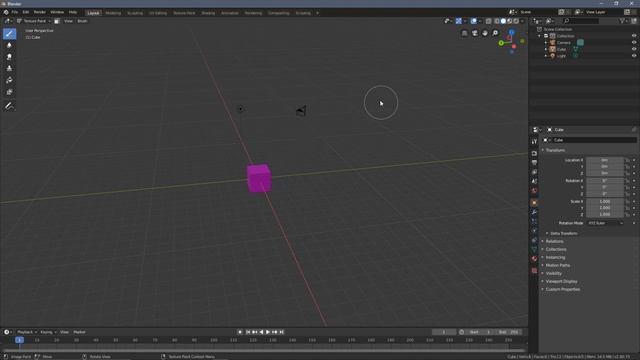Select the Fill brush tool

click(9, 80)
